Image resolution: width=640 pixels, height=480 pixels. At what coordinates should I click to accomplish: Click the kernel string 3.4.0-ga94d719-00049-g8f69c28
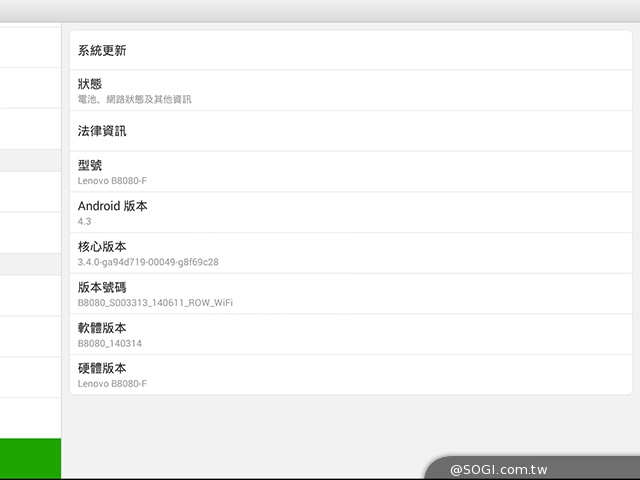pyautogui.click(x=148, y=262)
